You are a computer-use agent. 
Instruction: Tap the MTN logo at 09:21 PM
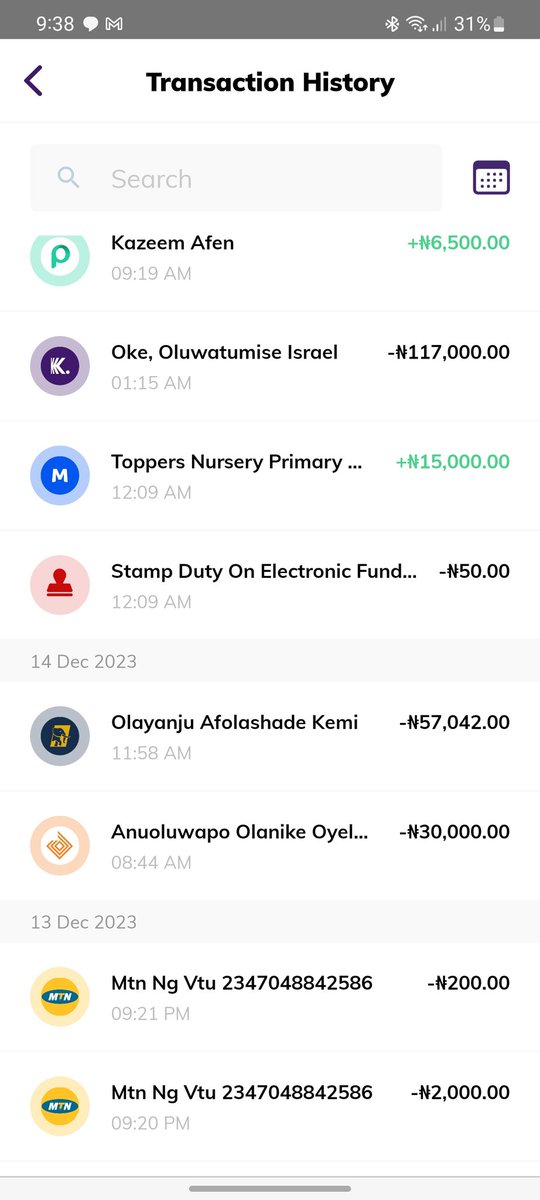click(60, 997)
